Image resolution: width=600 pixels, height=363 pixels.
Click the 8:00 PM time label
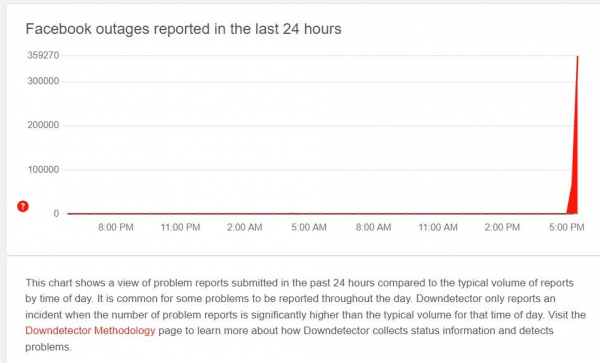[116, 227]
